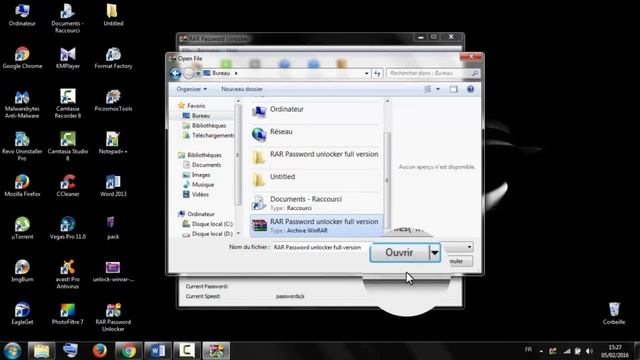The image size is (640, 360).
Task: Open the view options dropdown arrow
Action: click(438, 89)
